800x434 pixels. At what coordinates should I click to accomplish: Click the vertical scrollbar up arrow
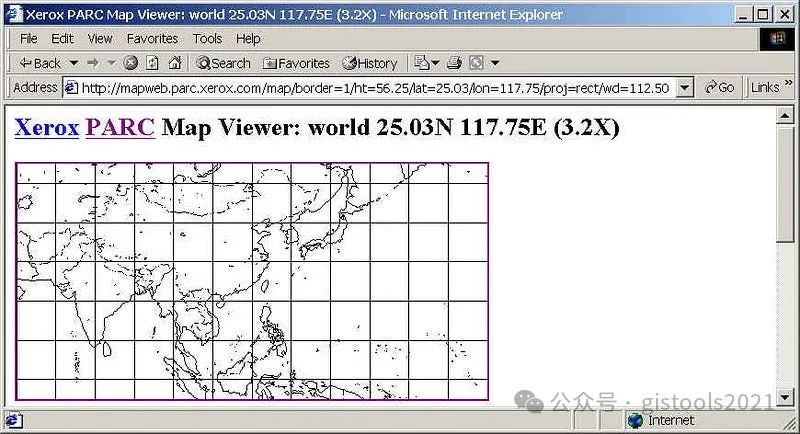(785, 116)
